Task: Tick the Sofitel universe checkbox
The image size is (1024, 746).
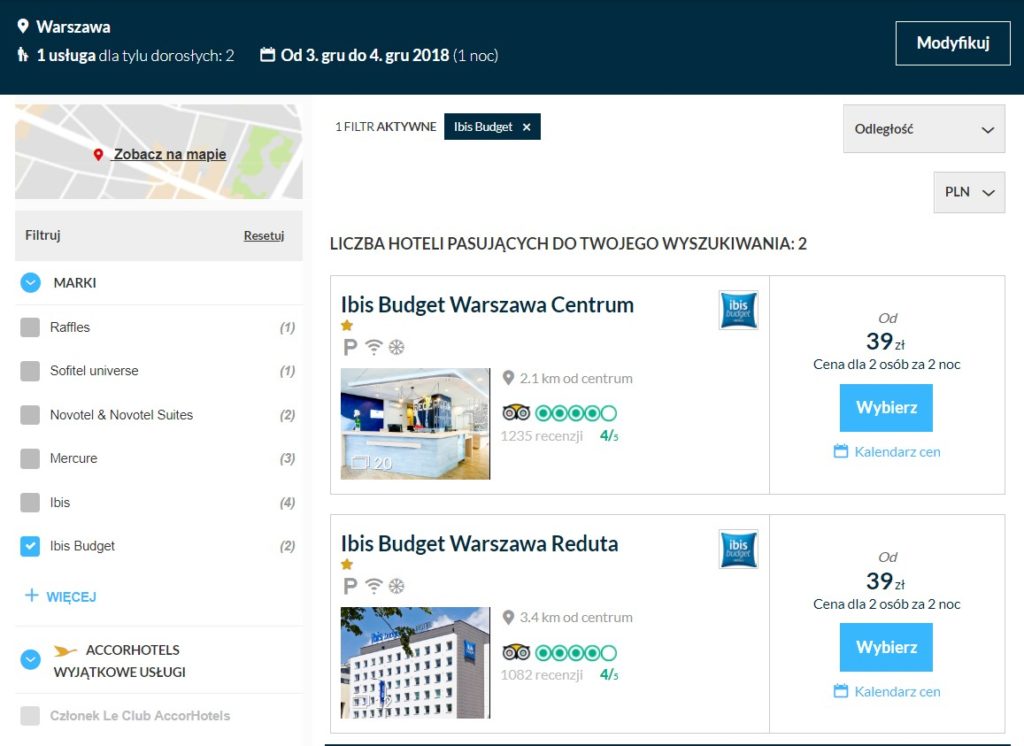Action: click(x=30, y=371)
